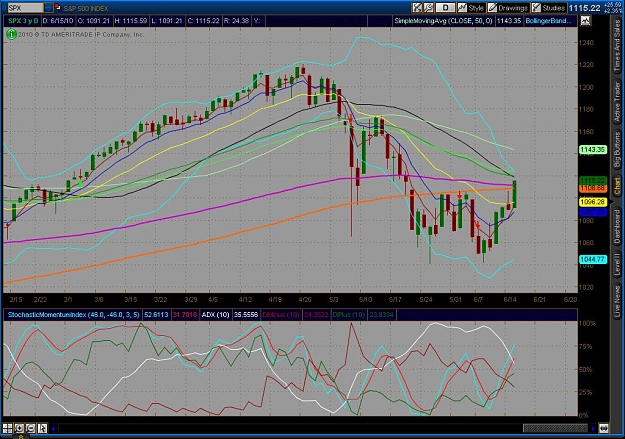Click the SPX symbol input field
Viewport: 625px width, 439px height.
coord(25,8)
